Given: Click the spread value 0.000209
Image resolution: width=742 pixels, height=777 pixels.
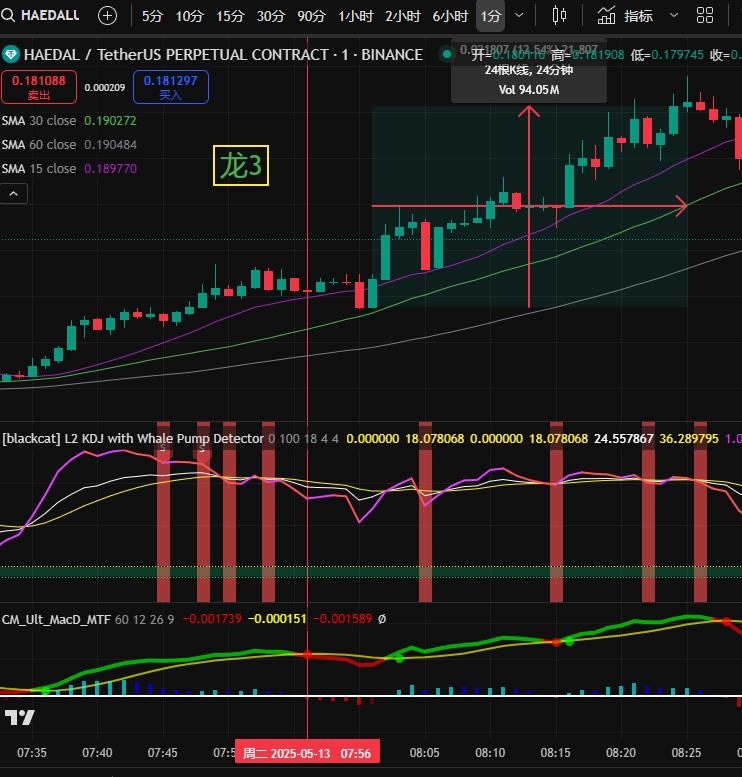Looking at the screenshot, I should pos(105,88).
